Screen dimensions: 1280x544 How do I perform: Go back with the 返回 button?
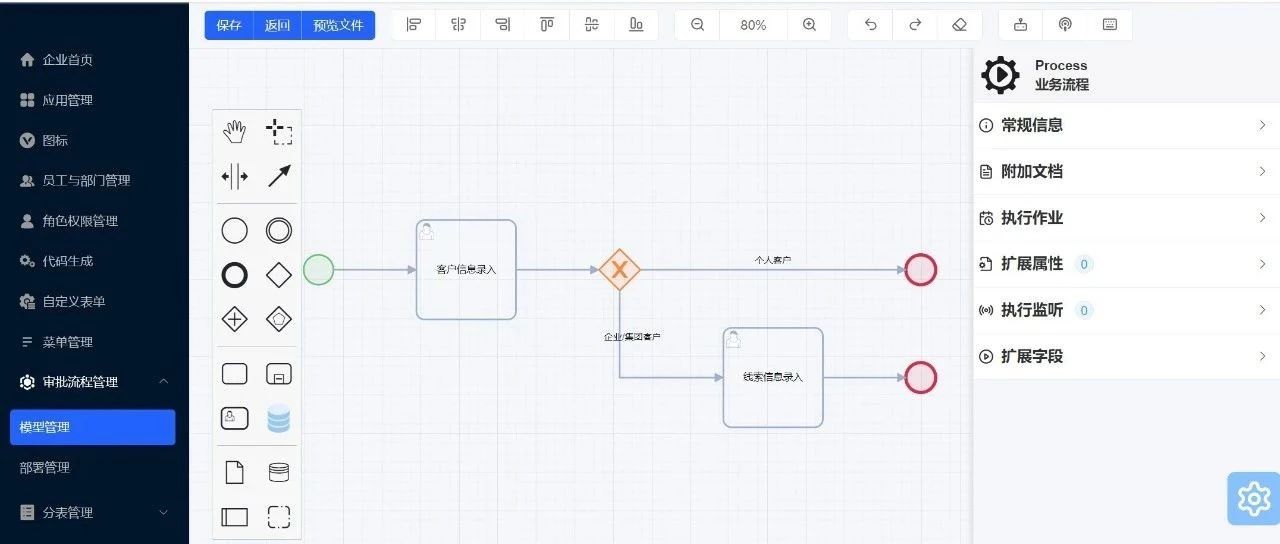coord(277,25)
